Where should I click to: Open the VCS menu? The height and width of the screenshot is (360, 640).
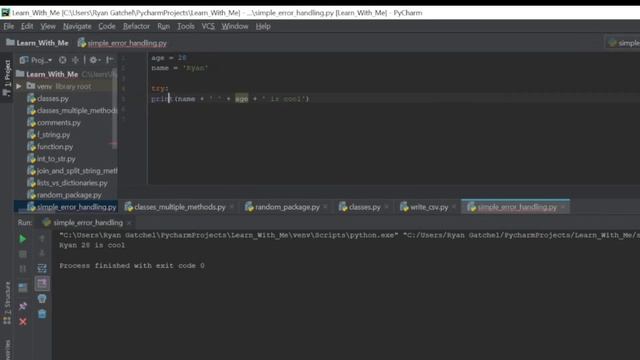(208, 26)
